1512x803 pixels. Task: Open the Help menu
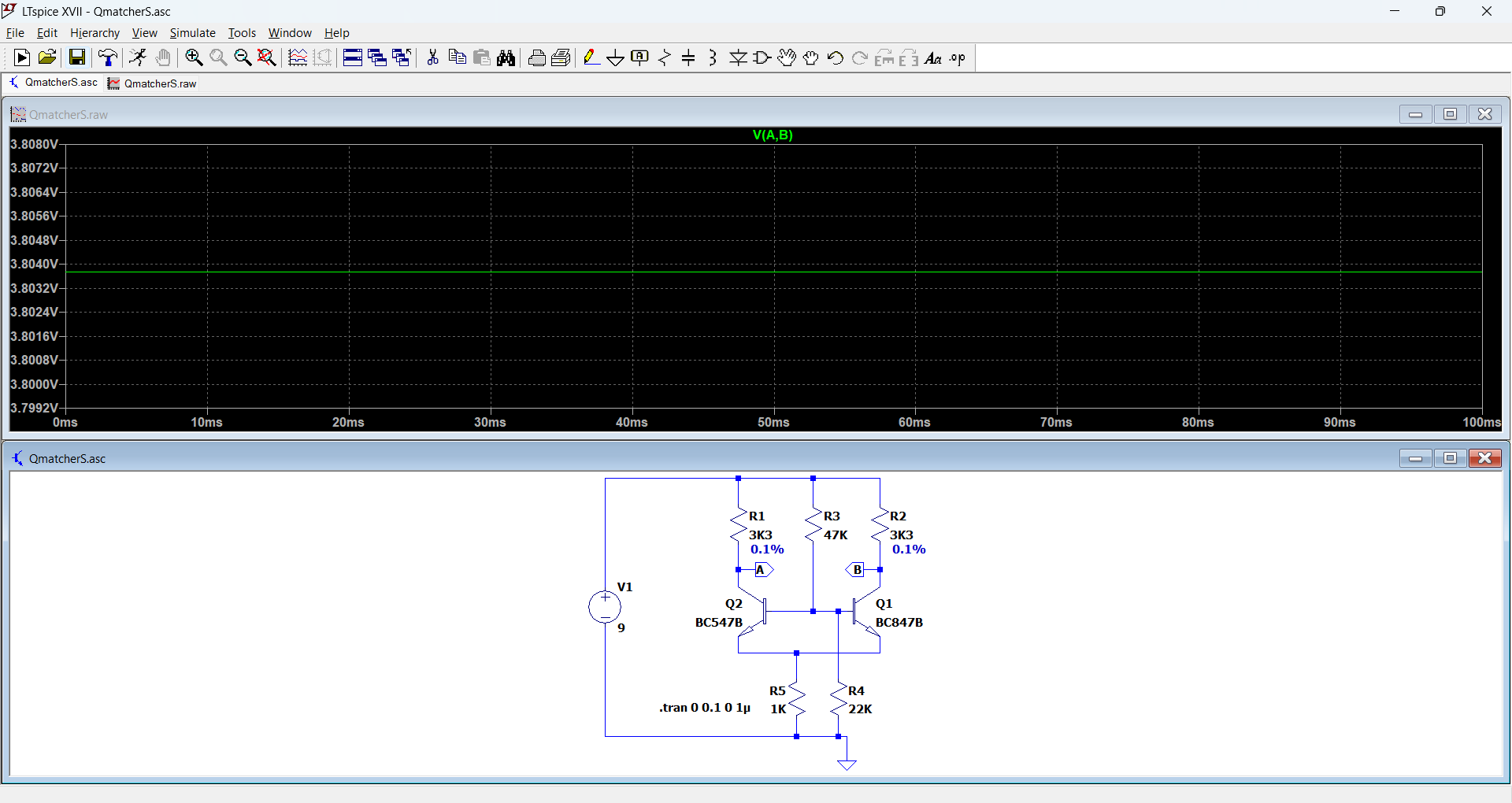(337, 33)
